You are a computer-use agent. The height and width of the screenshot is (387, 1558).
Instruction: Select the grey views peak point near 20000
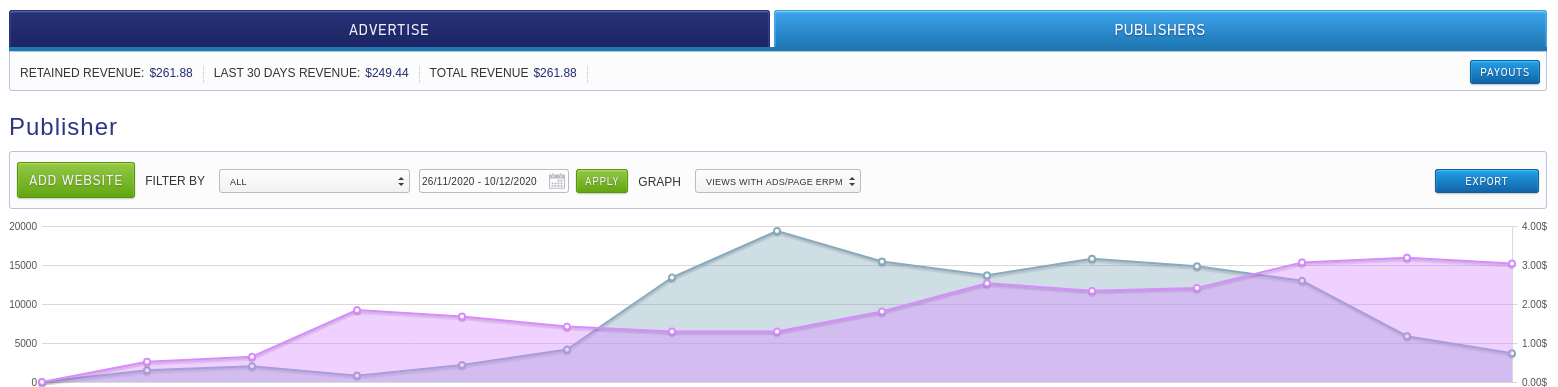(x=777, y=231)
